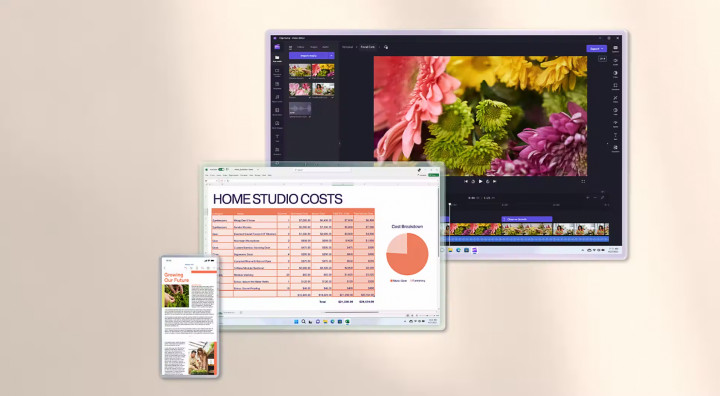Open Music & SFX in Clipchamp sidebar
The height and width of the screenshot is (396, 720).
pyautogui.click(x=277, y=98)
